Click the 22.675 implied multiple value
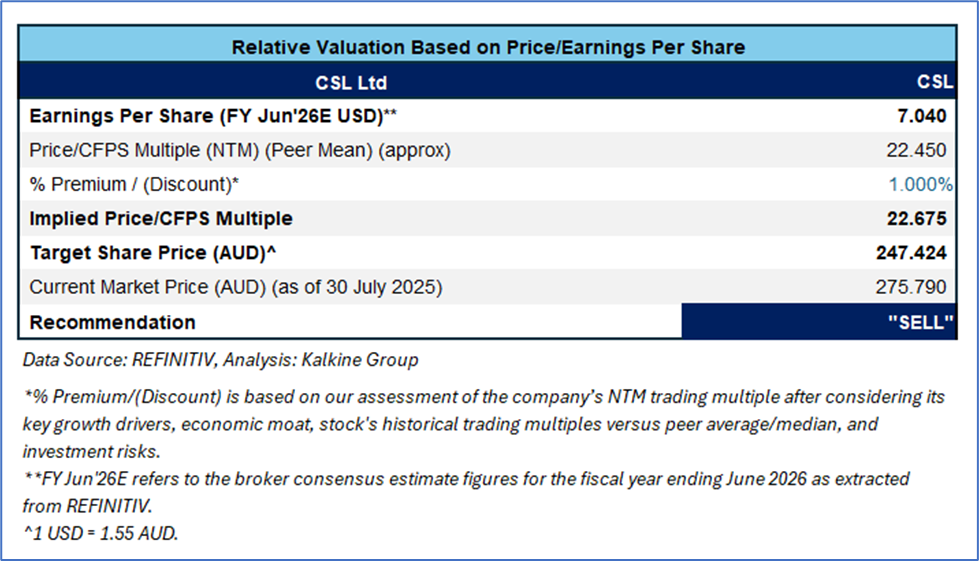979x561 pixels. coord(918,219)
